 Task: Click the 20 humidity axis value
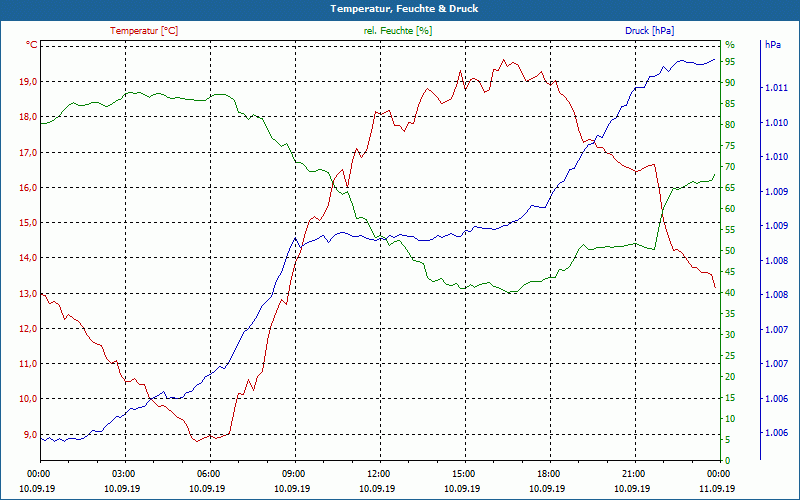pos(730,377)
